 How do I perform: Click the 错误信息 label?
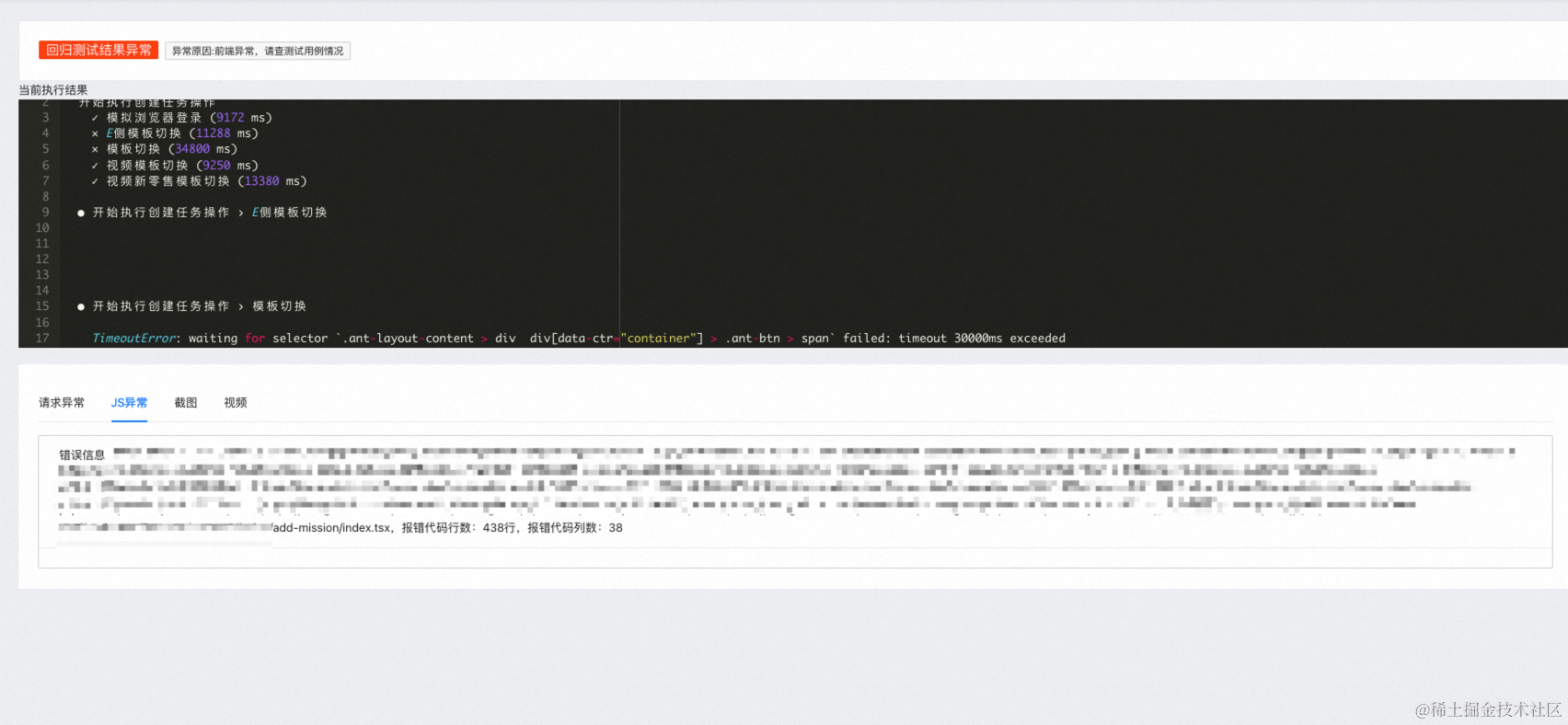pyautogui.click(x=82, y=455)
